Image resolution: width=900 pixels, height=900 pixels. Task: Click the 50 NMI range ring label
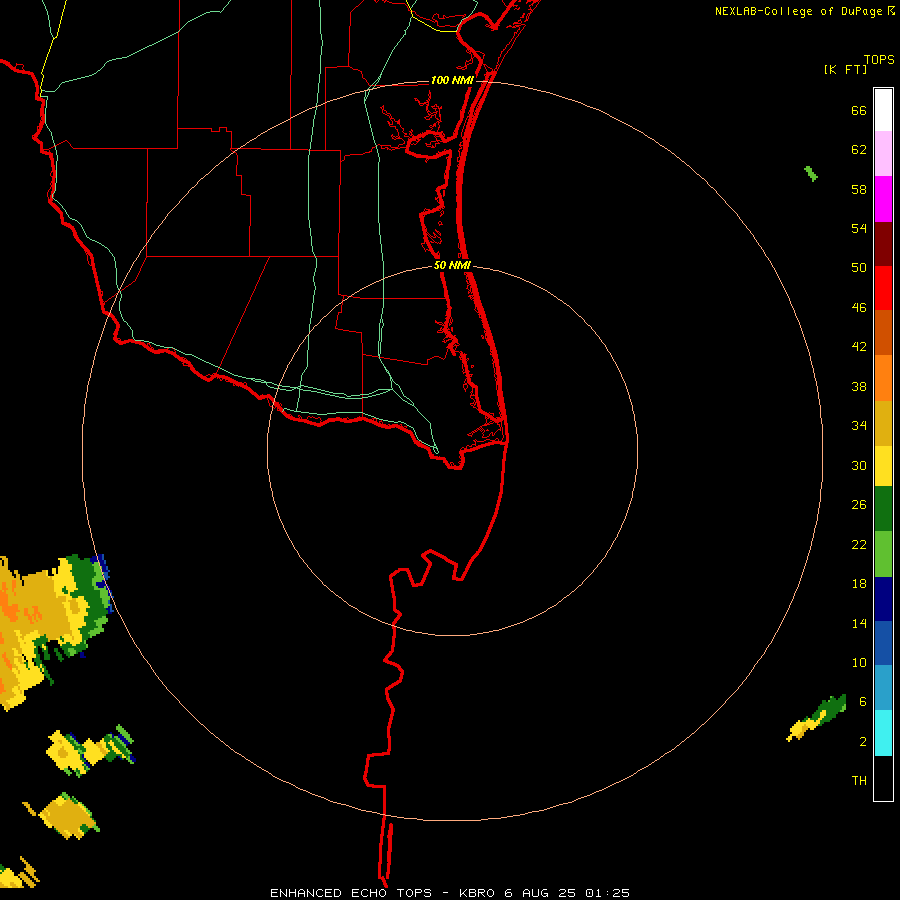[452, 265]
